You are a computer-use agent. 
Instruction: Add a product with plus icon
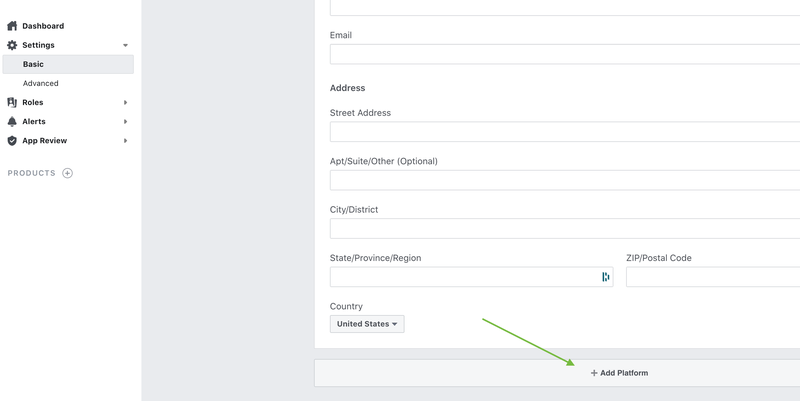[x=67, y=173]
